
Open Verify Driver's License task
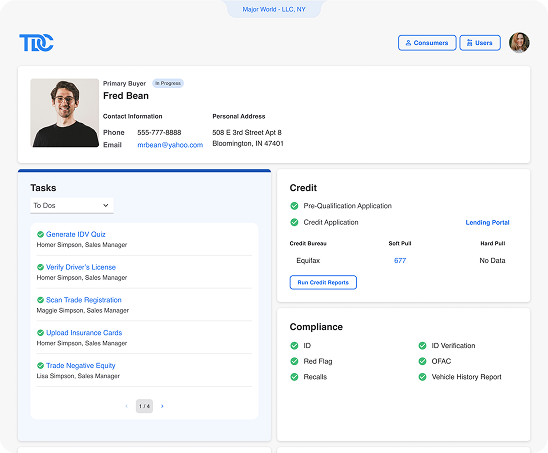(x=81, y=267)
